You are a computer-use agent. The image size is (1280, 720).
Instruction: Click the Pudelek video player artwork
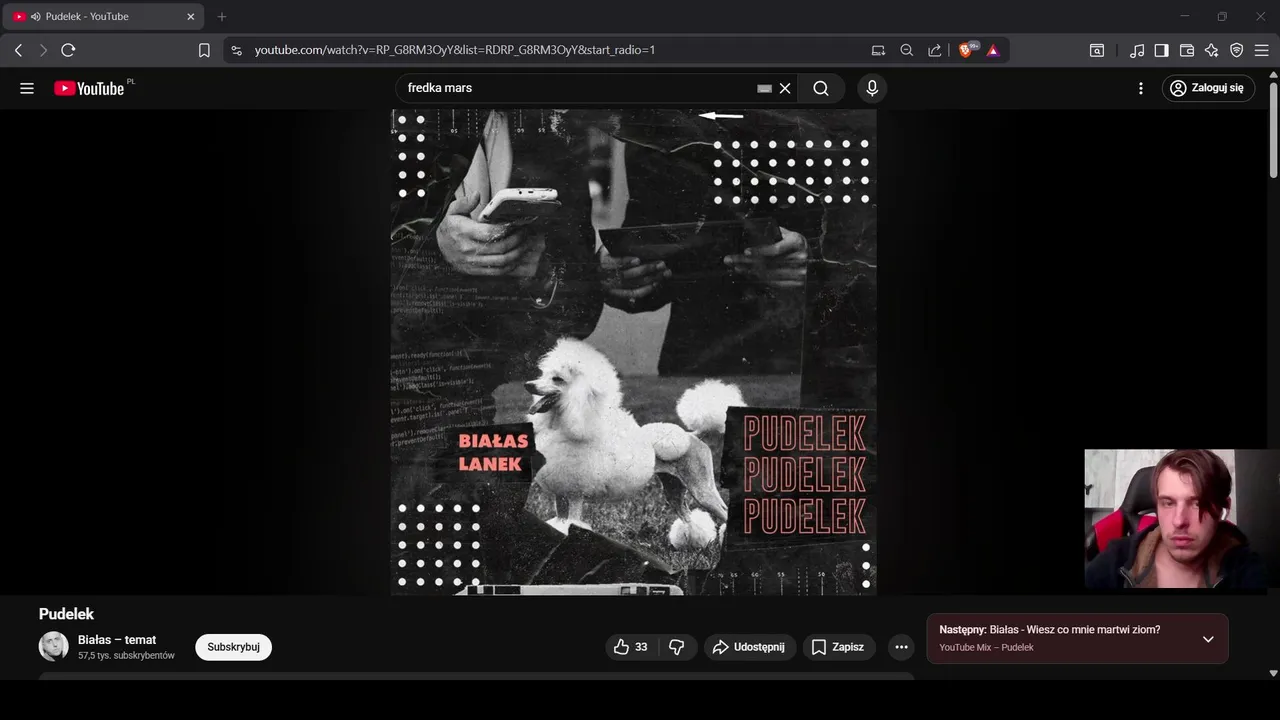pyautogui.click(x=633, y=352)
